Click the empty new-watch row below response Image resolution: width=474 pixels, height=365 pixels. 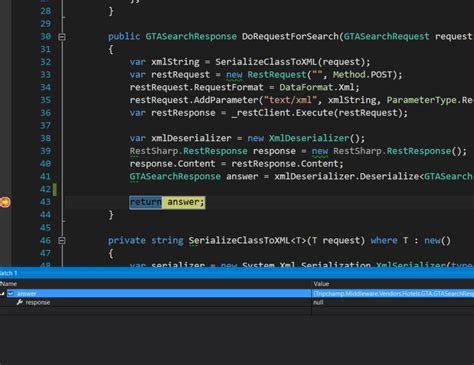point(237,311)
